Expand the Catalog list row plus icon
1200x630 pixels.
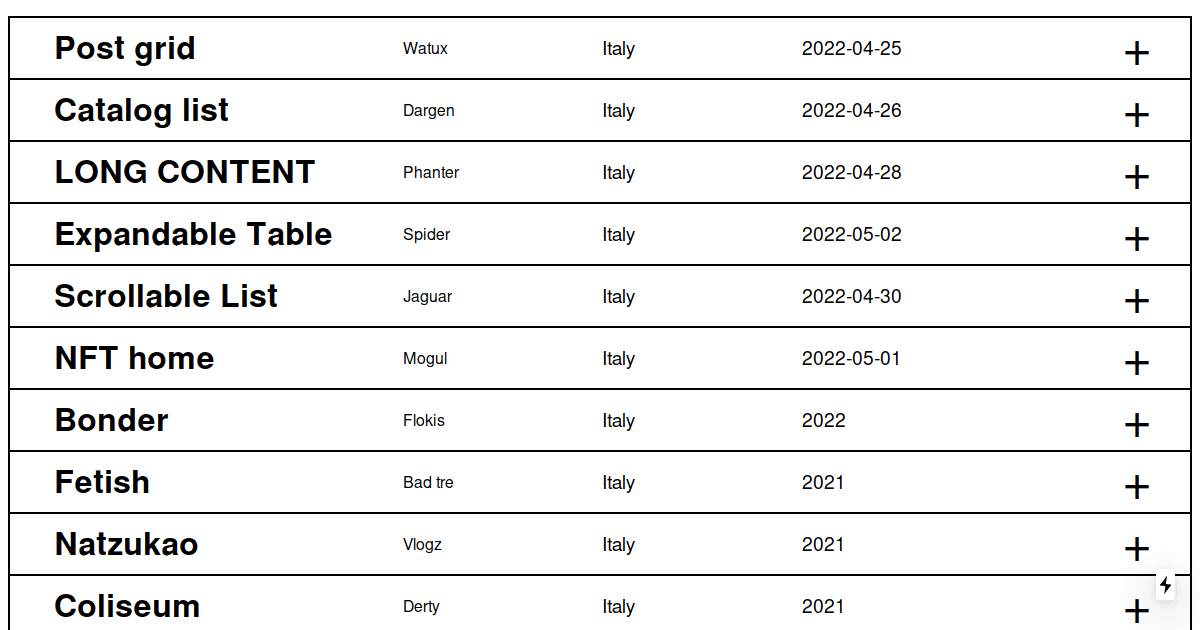tap(1136, 115)
